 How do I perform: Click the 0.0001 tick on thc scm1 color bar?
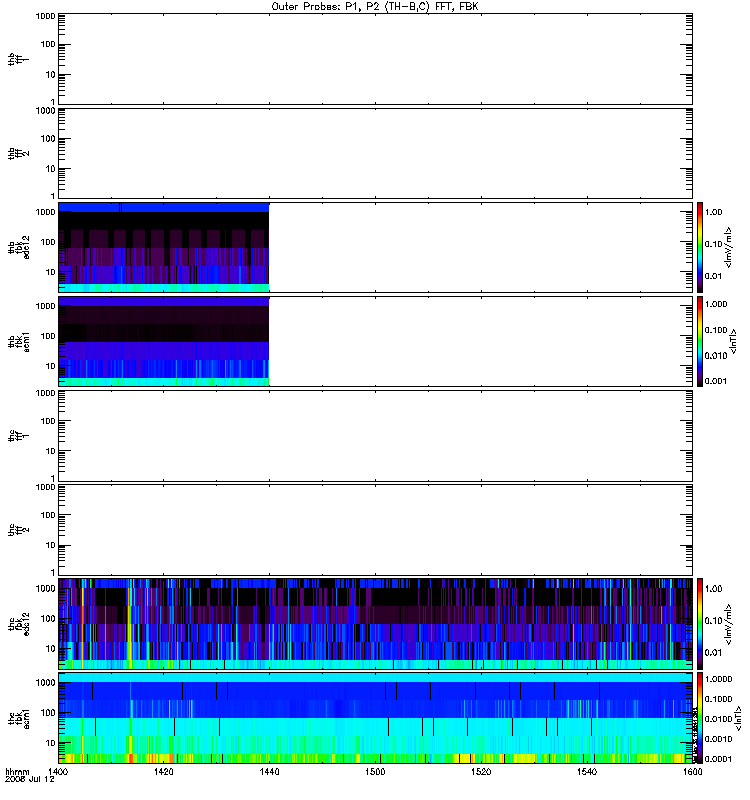coord(718,759)
